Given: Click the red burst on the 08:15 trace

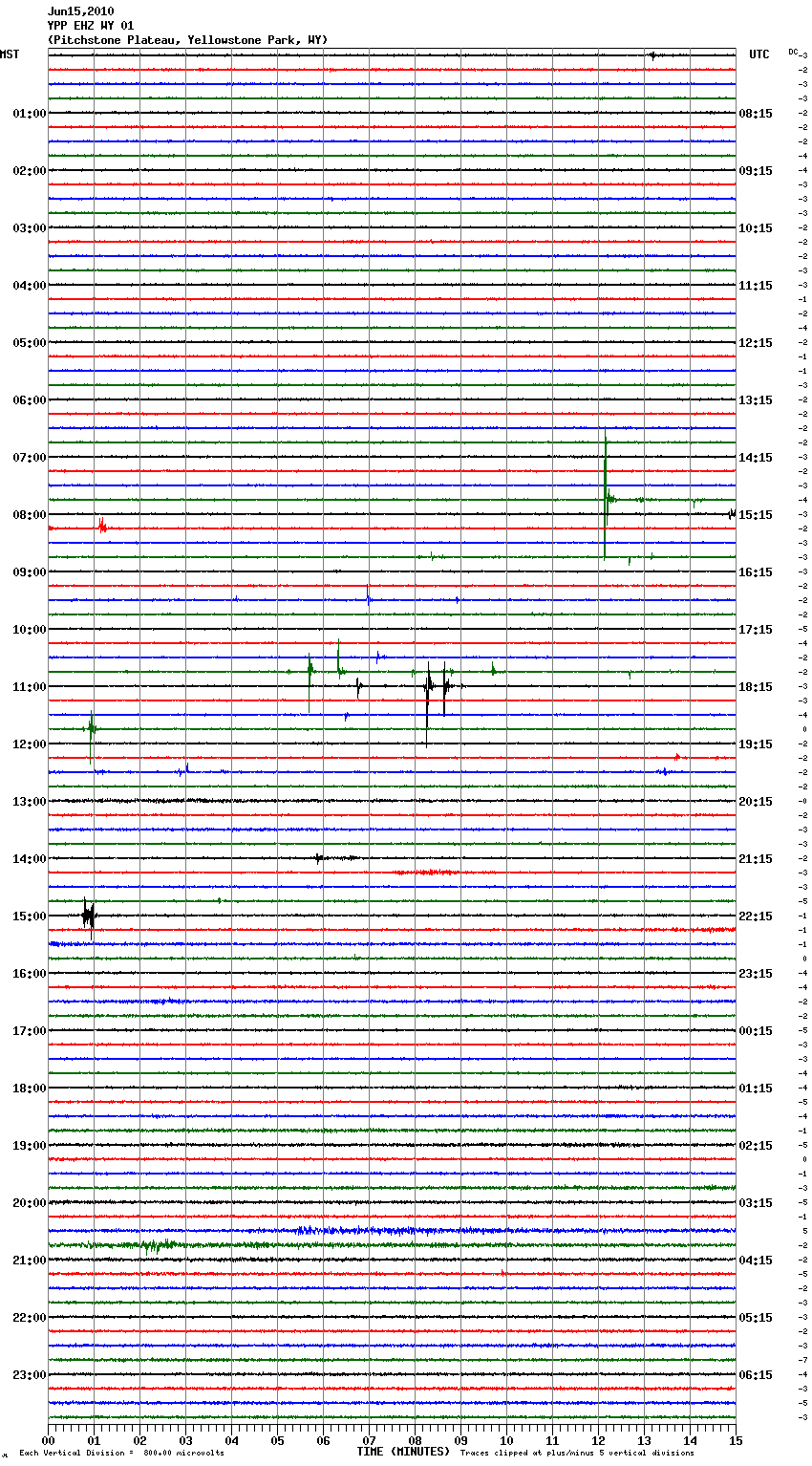Looking at the screenshot, I should (x=101, y=527).
